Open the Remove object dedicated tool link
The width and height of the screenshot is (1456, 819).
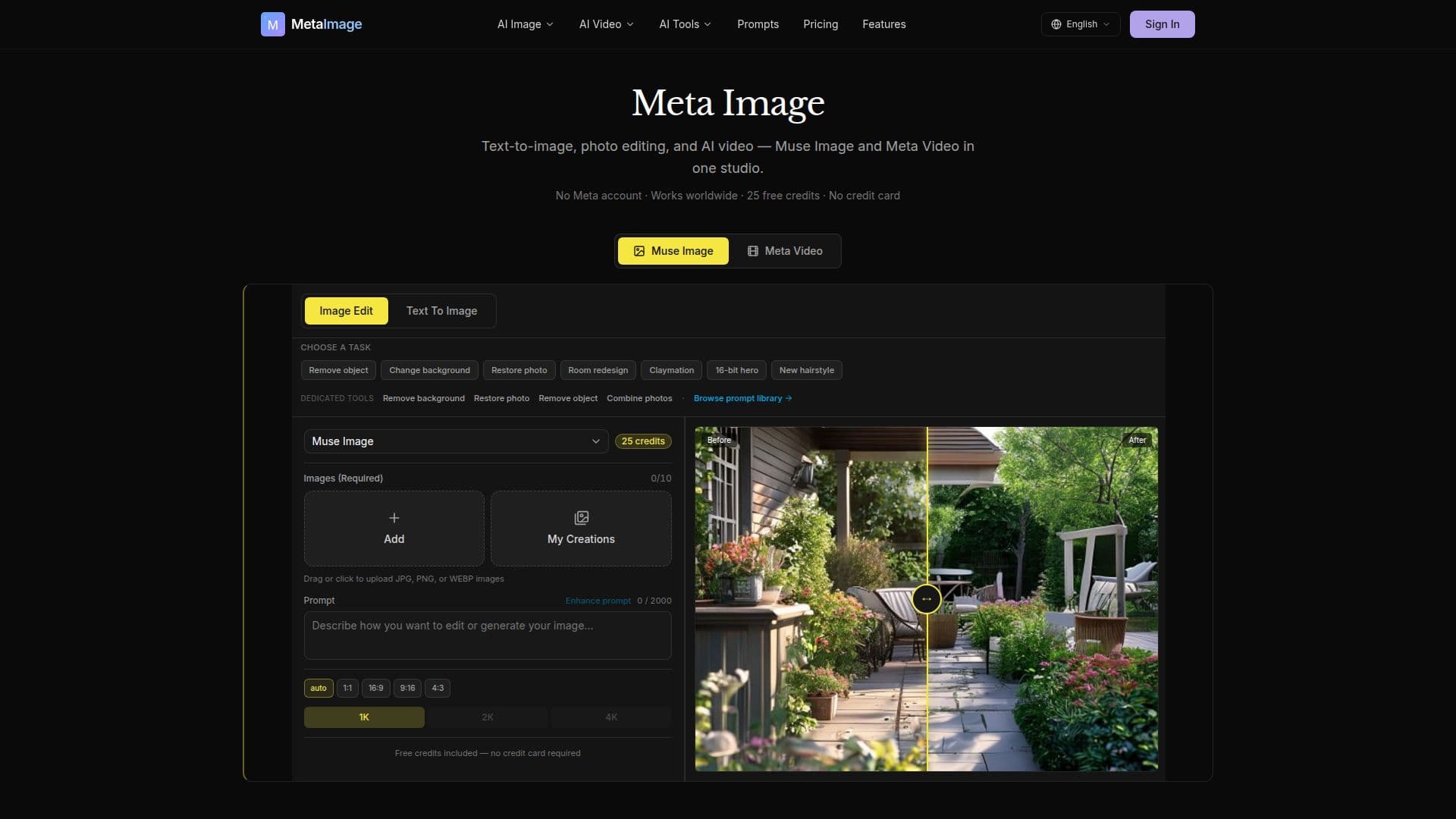(568, 398)
